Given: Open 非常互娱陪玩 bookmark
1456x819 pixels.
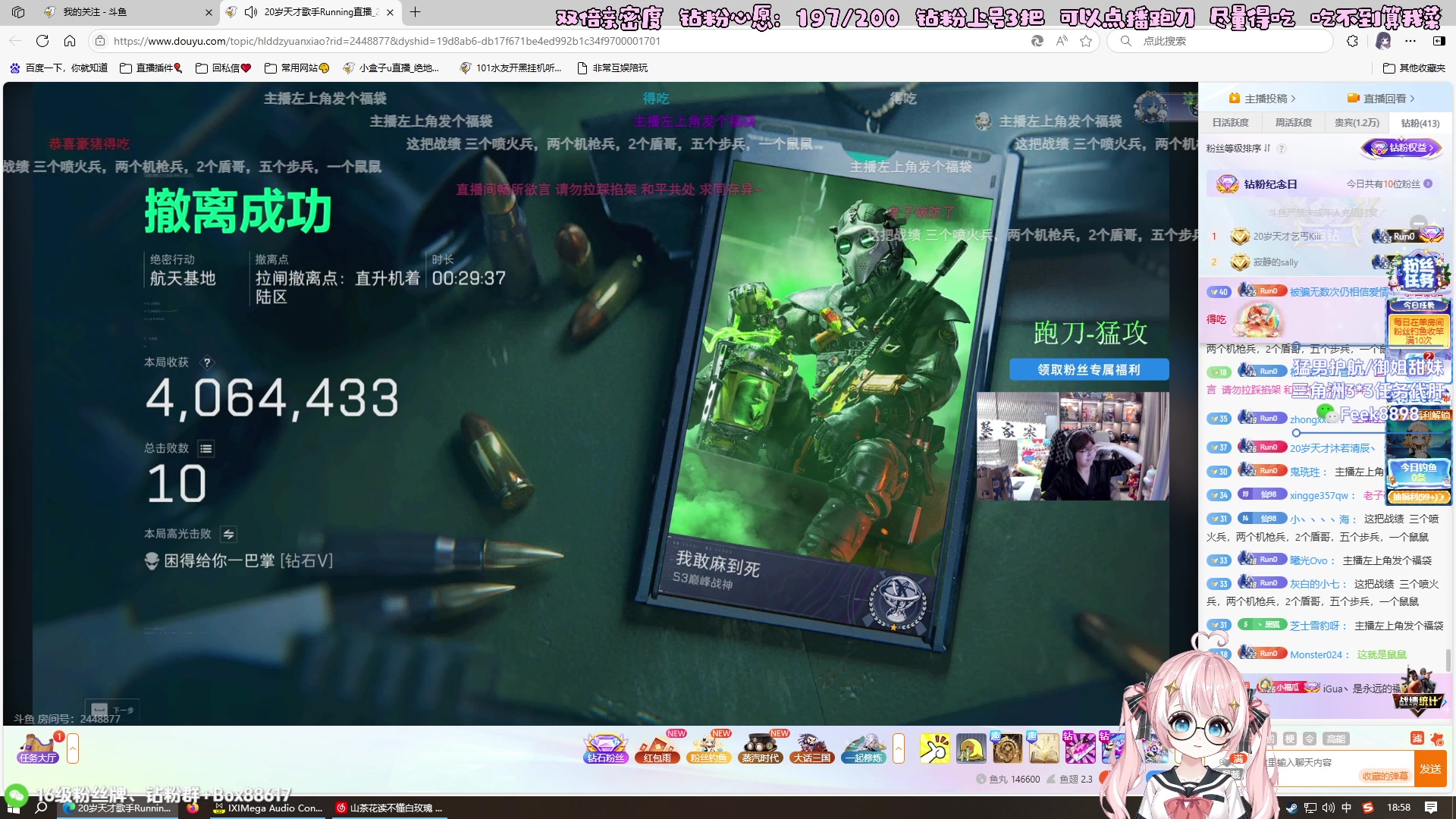Looking at the screenshot, I should 613,68.
